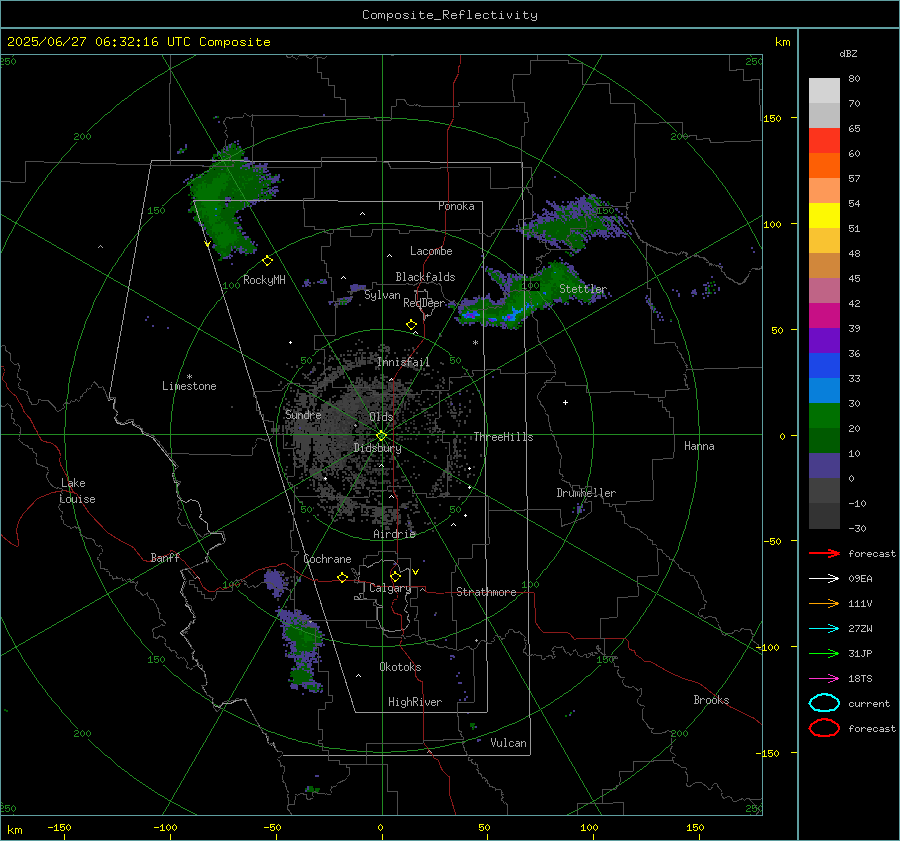Image resolution: width=900 pixels, height=841 pixels.
Task: Click the yellow diamond marker near RockyMH
Action: click(x=267, y=261)
